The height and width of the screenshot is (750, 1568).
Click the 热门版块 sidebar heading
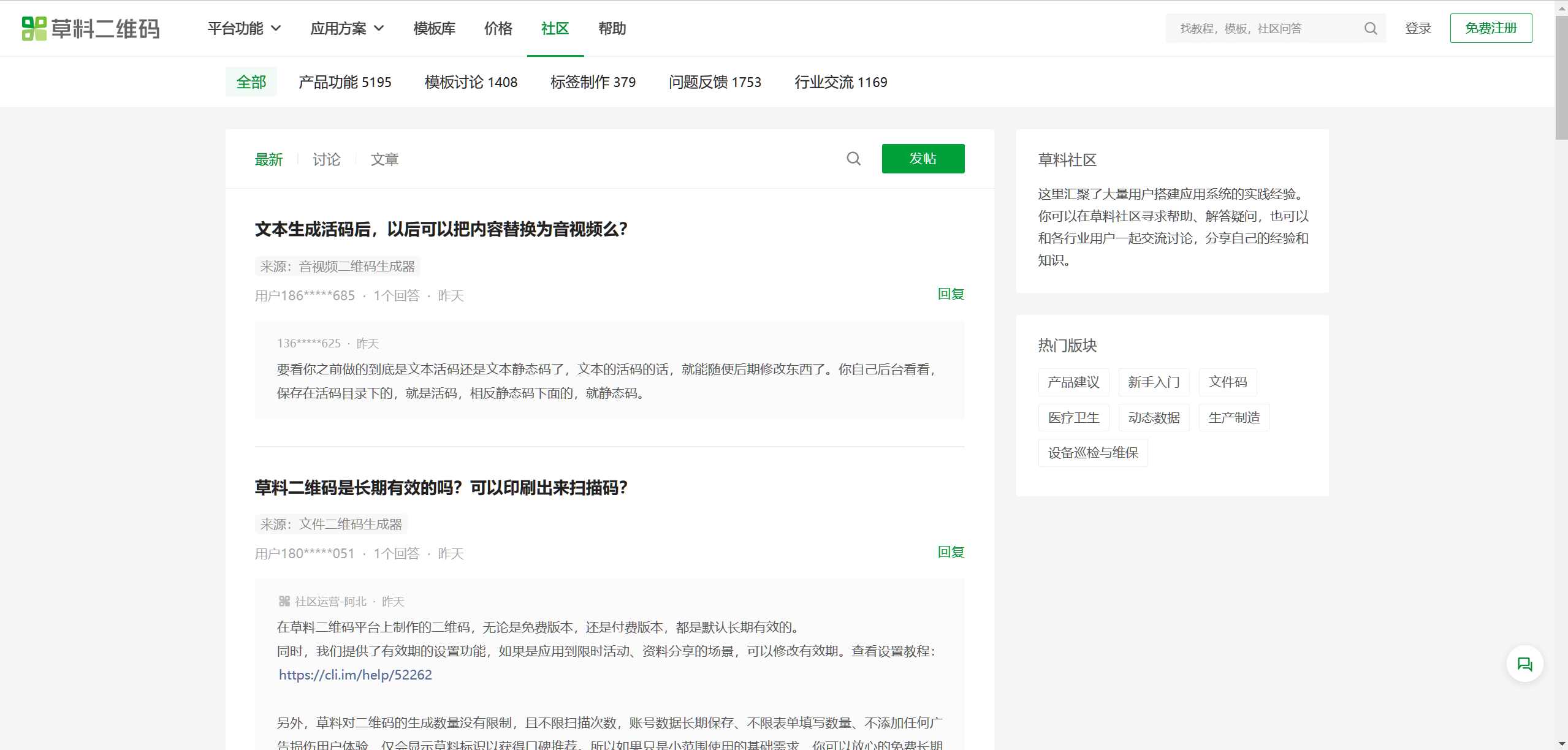[x=1067, y=346]
